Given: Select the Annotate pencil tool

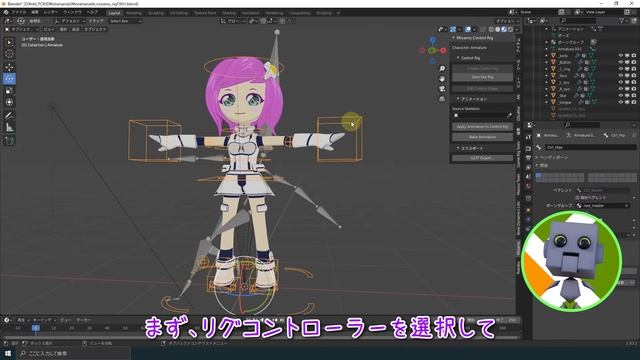Looking at the screenshot, I should click(x=9, y=116).
